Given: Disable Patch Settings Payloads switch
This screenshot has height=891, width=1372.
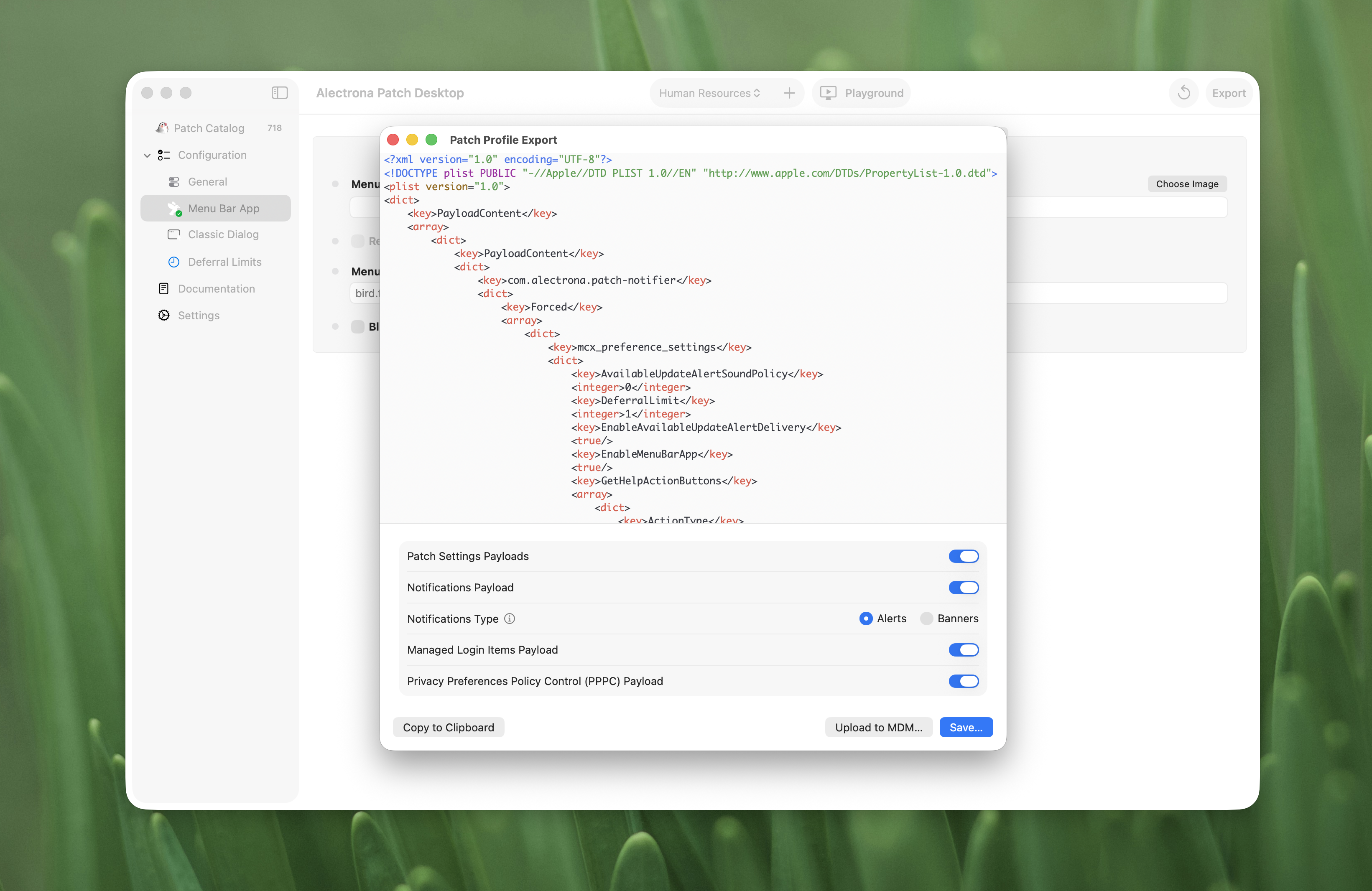Looking at the screenshot, I should click(963, 556).
